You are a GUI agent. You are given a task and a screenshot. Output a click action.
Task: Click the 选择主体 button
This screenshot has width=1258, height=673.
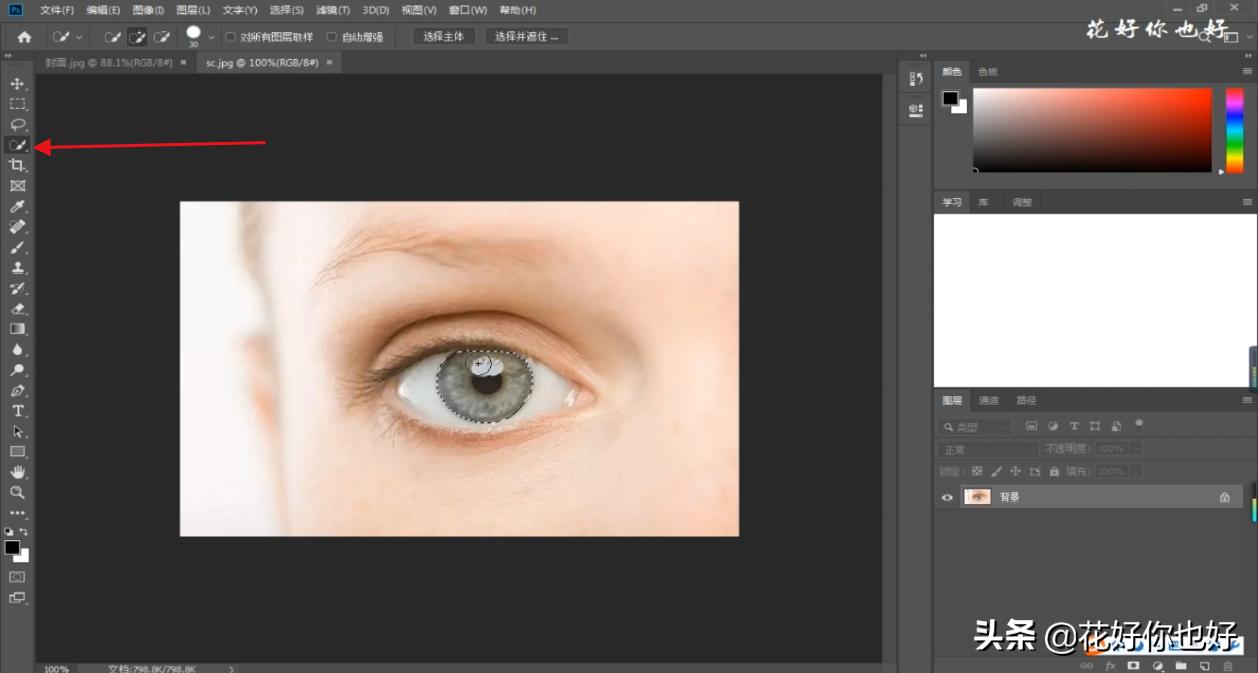444,37
